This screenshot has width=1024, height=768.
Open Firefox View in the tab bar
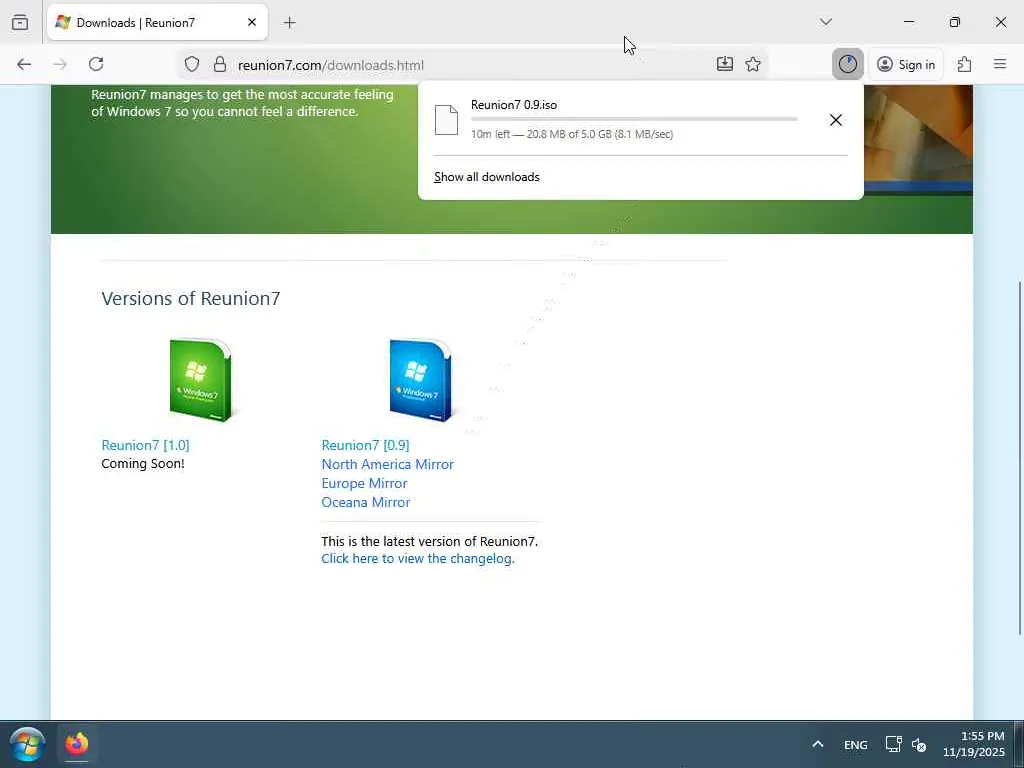[x=20, y=22]
